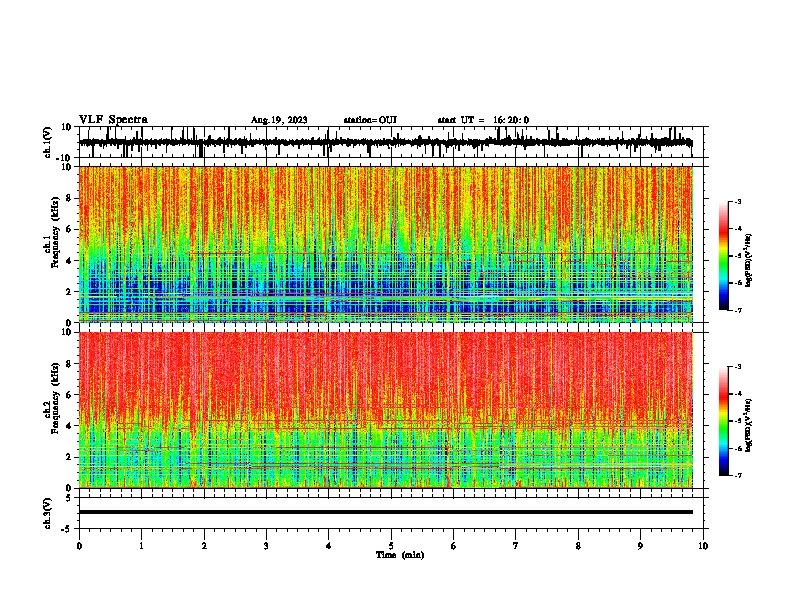Viewport: 792px width, 612px height.
Task: Pick the ch.1 spectrogram color scale bar
Action: tap(724, 256)
